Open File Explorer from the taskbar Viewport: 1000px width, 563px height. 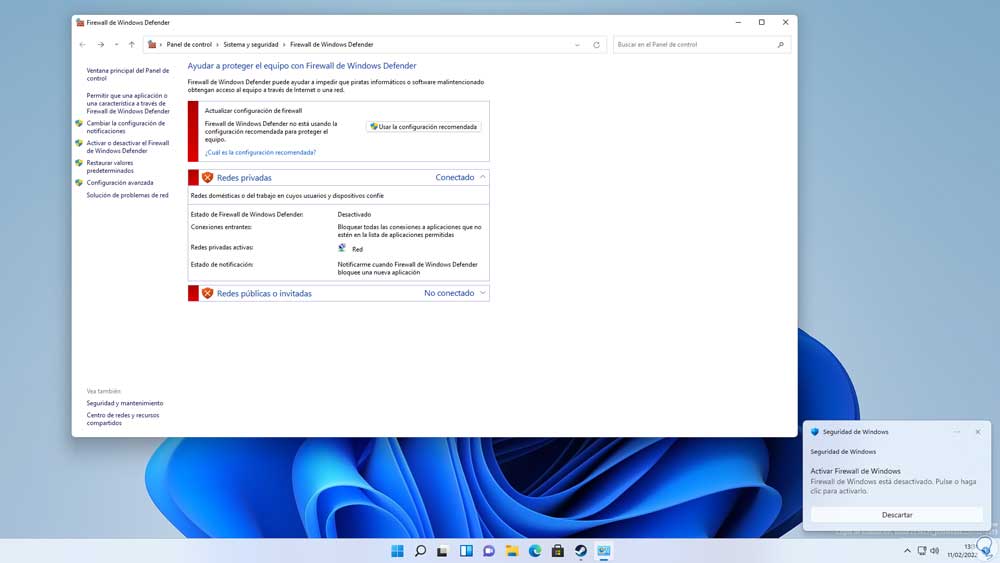(512, 551)
